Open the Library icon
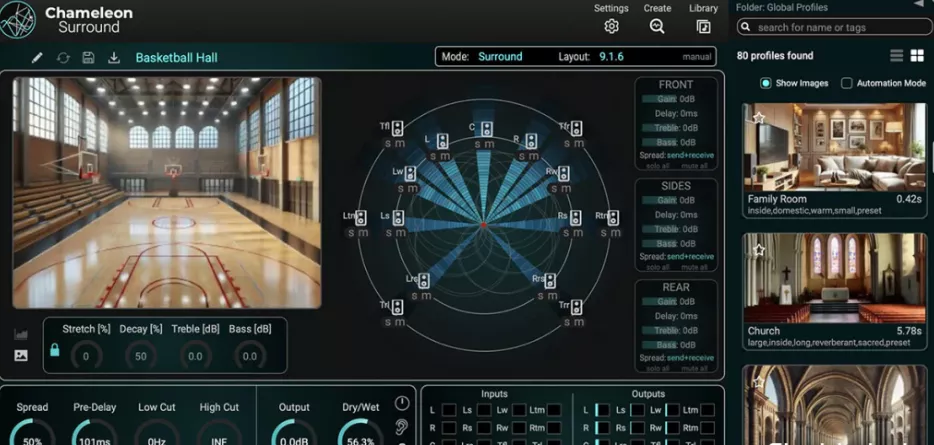 point(703,26)
